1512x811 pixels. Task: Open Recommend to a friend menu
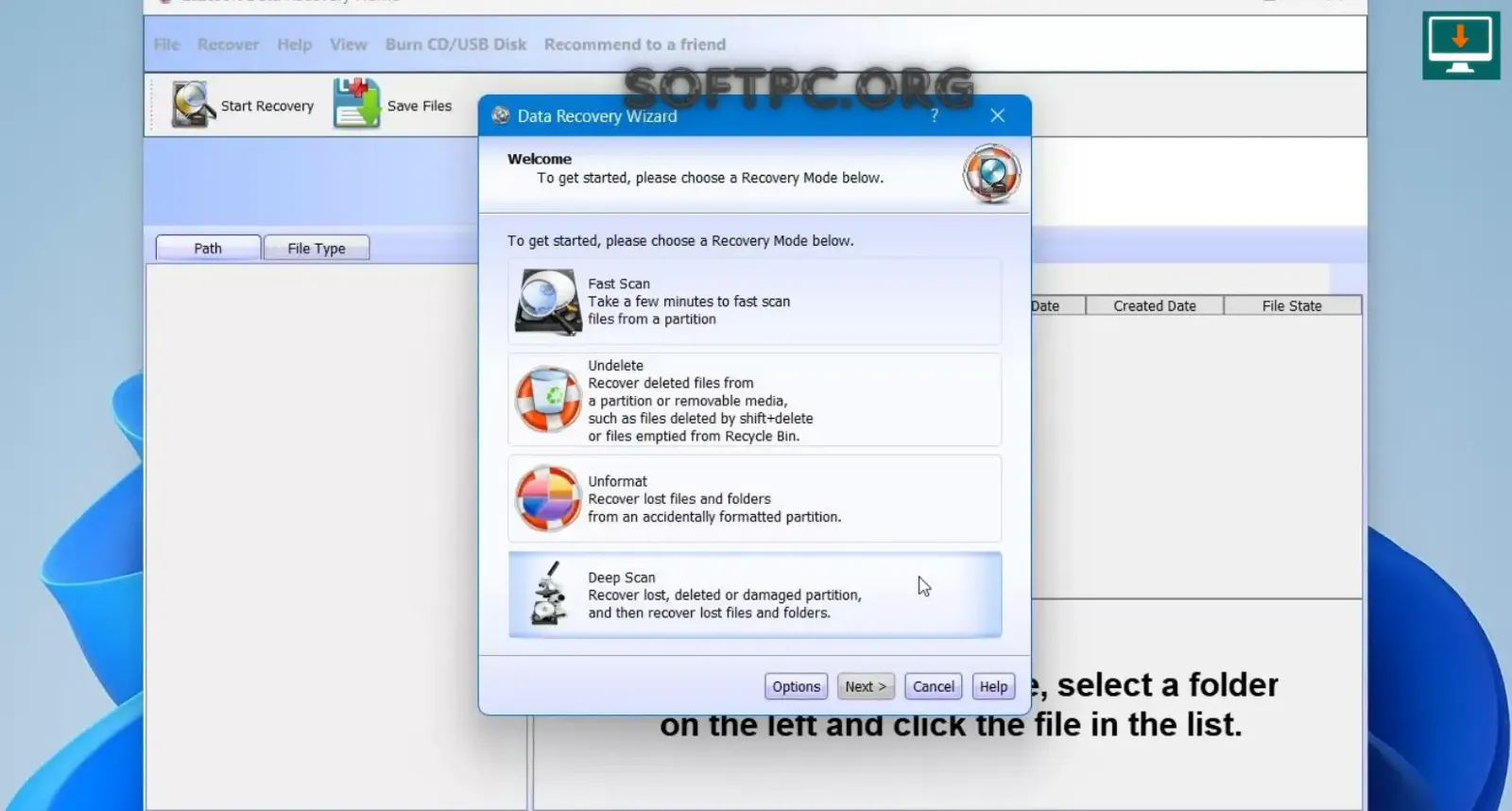click(x=635, y=44)
